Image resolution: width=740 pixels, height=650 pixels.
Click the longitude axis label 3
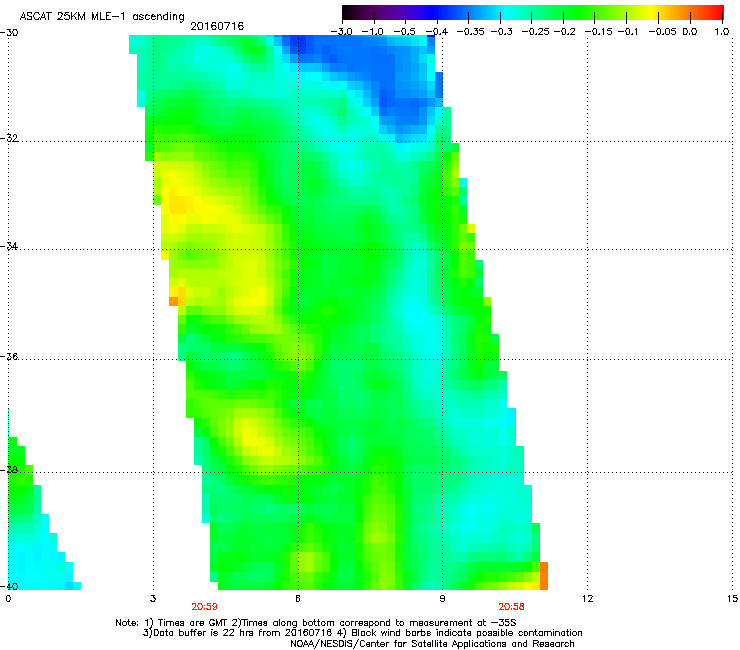point(153,599)
